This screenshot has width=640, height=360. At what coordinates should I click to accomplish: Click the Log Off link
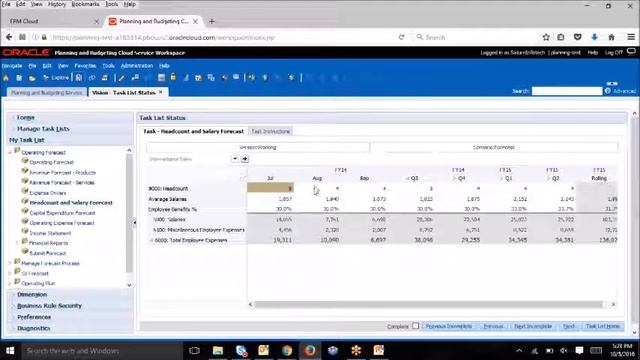[613, 53]
